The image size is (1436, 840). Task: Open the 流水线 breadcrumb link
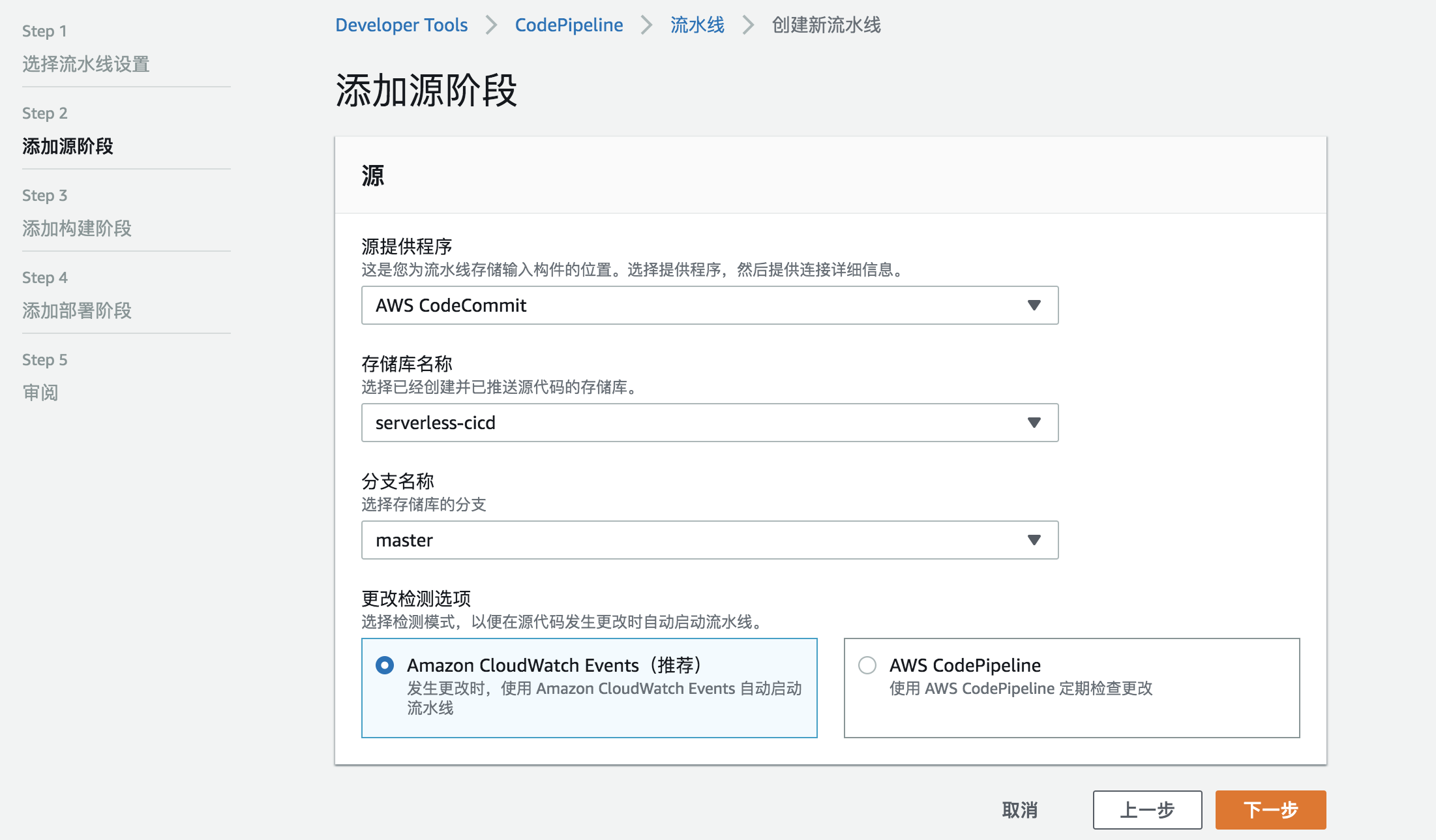click(x=697, y=25)
